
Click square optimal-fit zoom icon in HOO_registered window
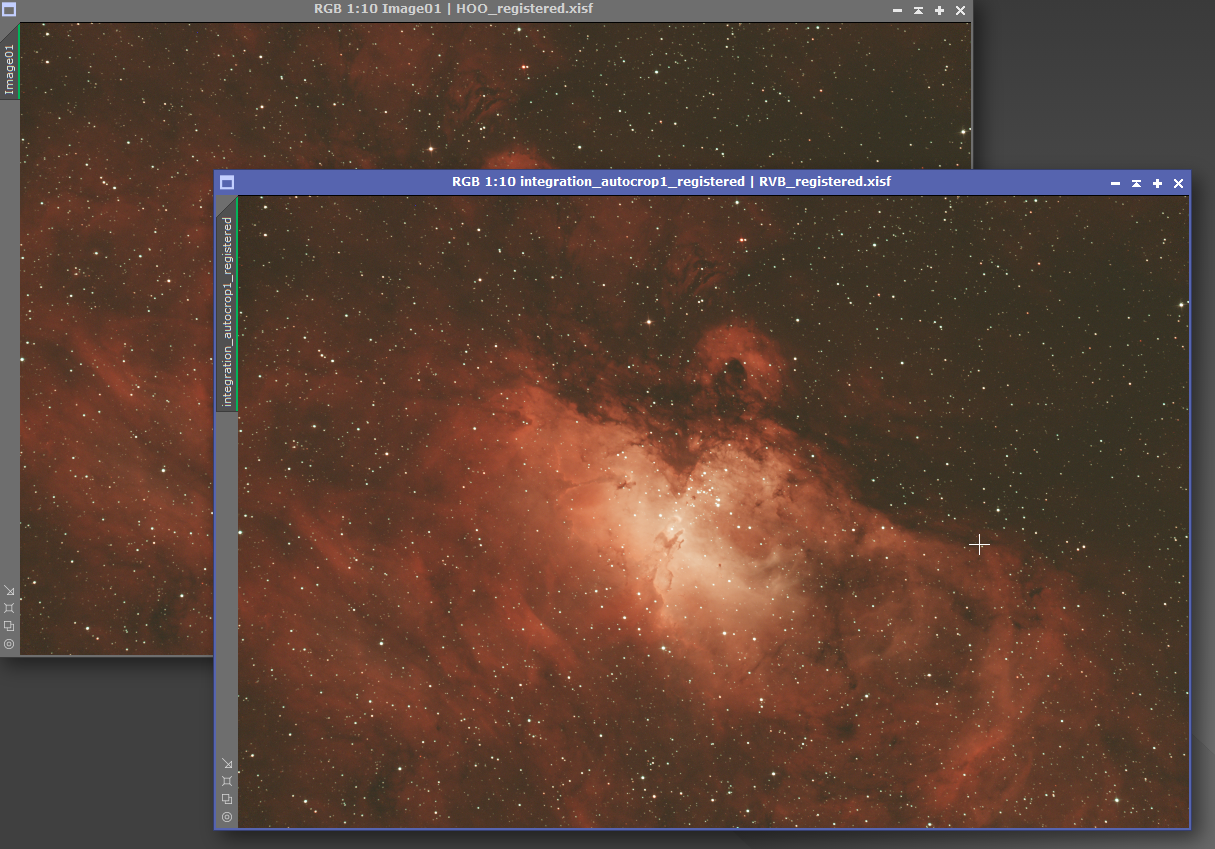pyautogui.click(x=9, y=608)
